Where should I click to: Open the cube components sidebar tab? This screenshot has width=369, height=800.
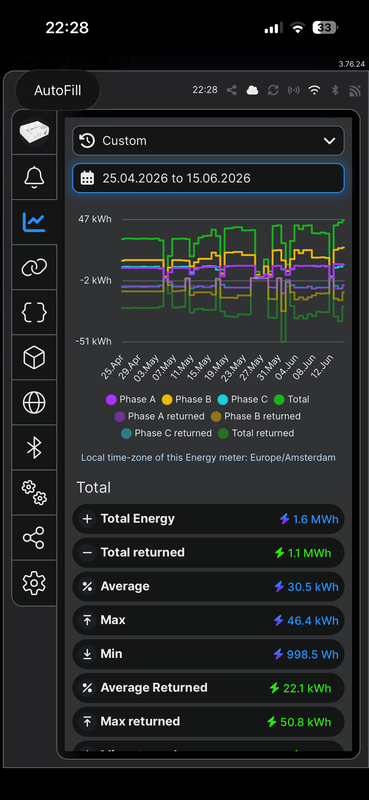(x=34, y=357)
